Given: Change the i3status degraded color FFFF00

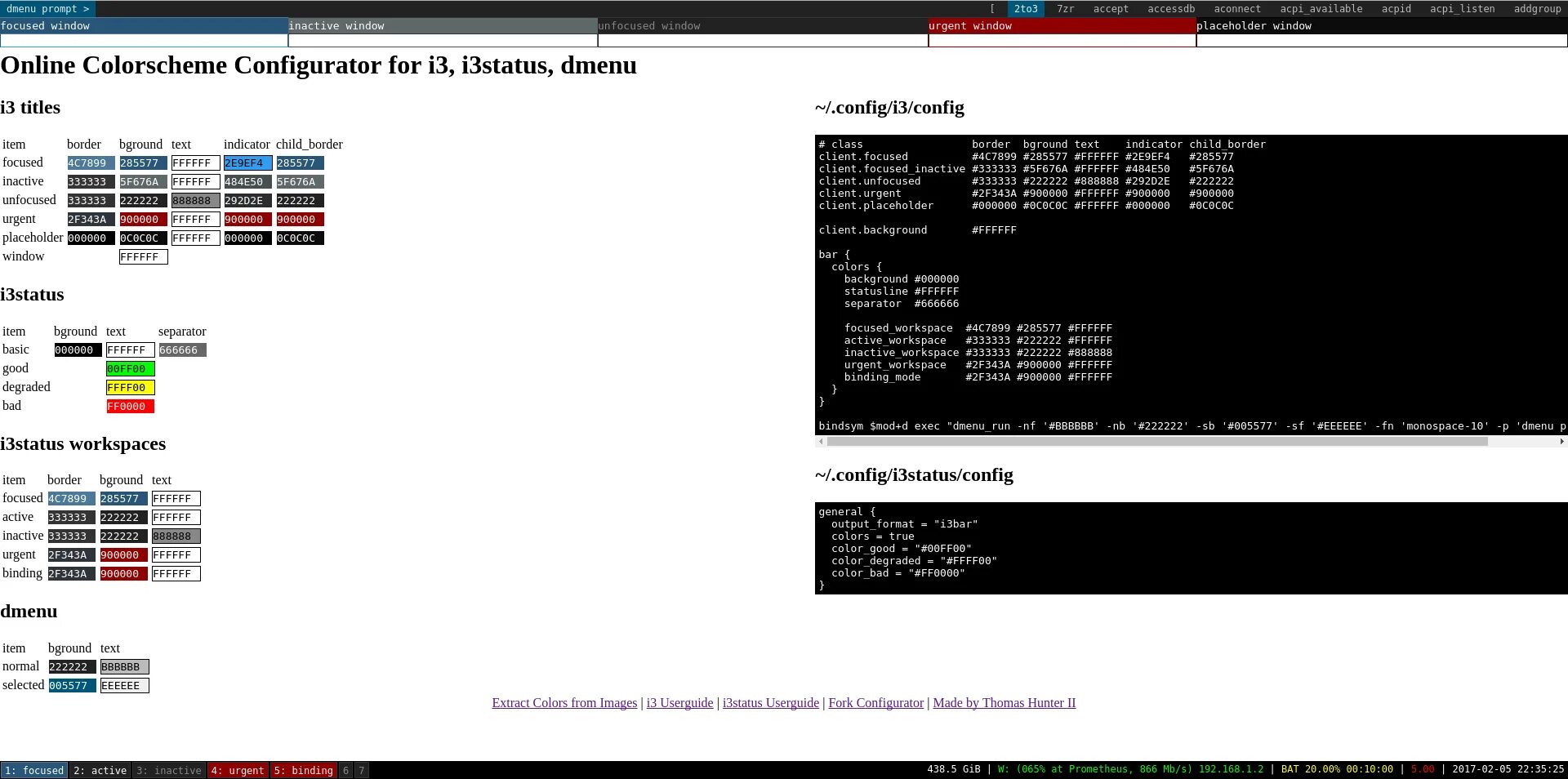Looking at the screenshot, I should point(130,388).
